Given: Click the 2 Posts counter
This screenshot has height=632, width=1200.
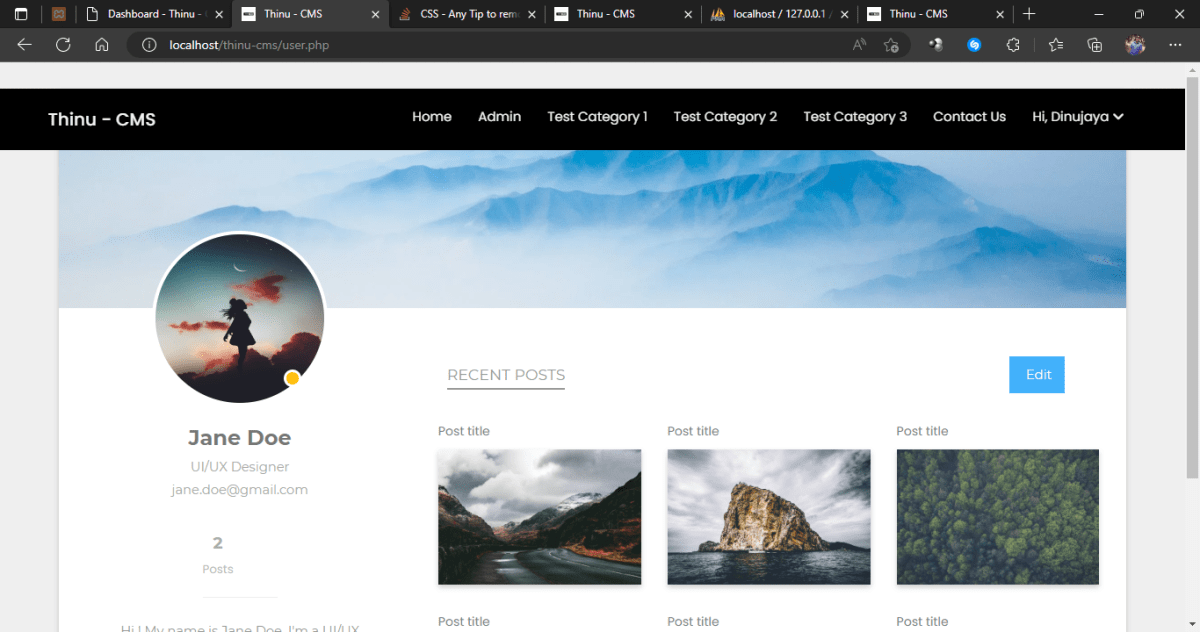Looking at the screenshot, I should click(x=218, y=555).
